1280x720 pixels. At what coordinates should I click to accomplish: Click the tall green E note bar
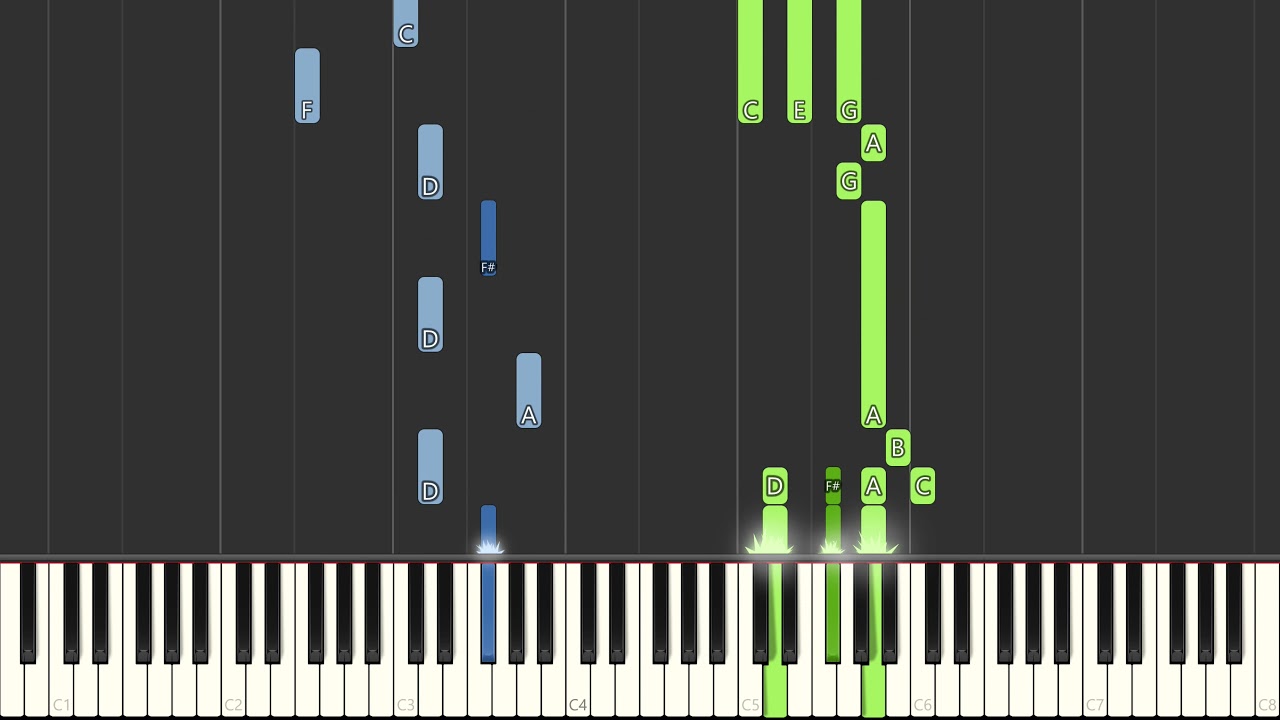tap(799, 62)
